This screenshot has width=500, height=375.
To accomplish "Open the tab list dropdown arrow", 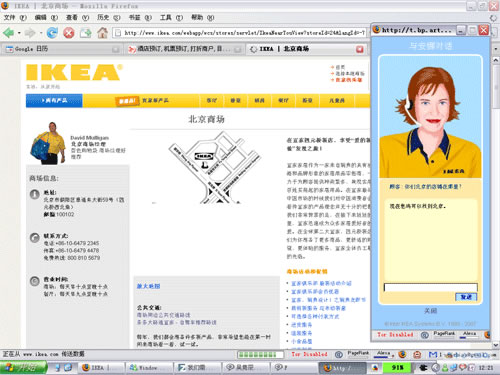I will tap(496, 49).
